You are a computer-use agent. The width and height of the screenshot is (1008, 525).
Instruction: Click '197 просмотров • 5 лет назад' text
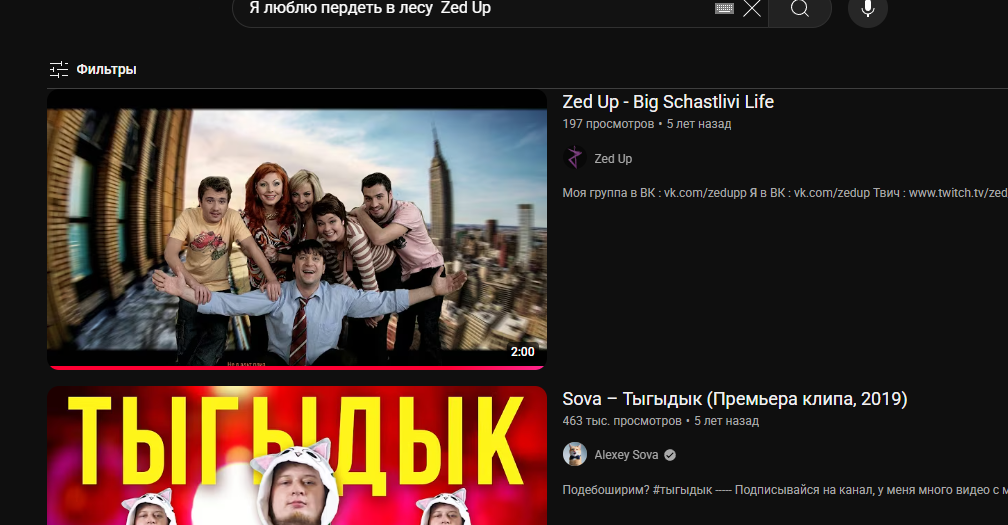[647, 124]
